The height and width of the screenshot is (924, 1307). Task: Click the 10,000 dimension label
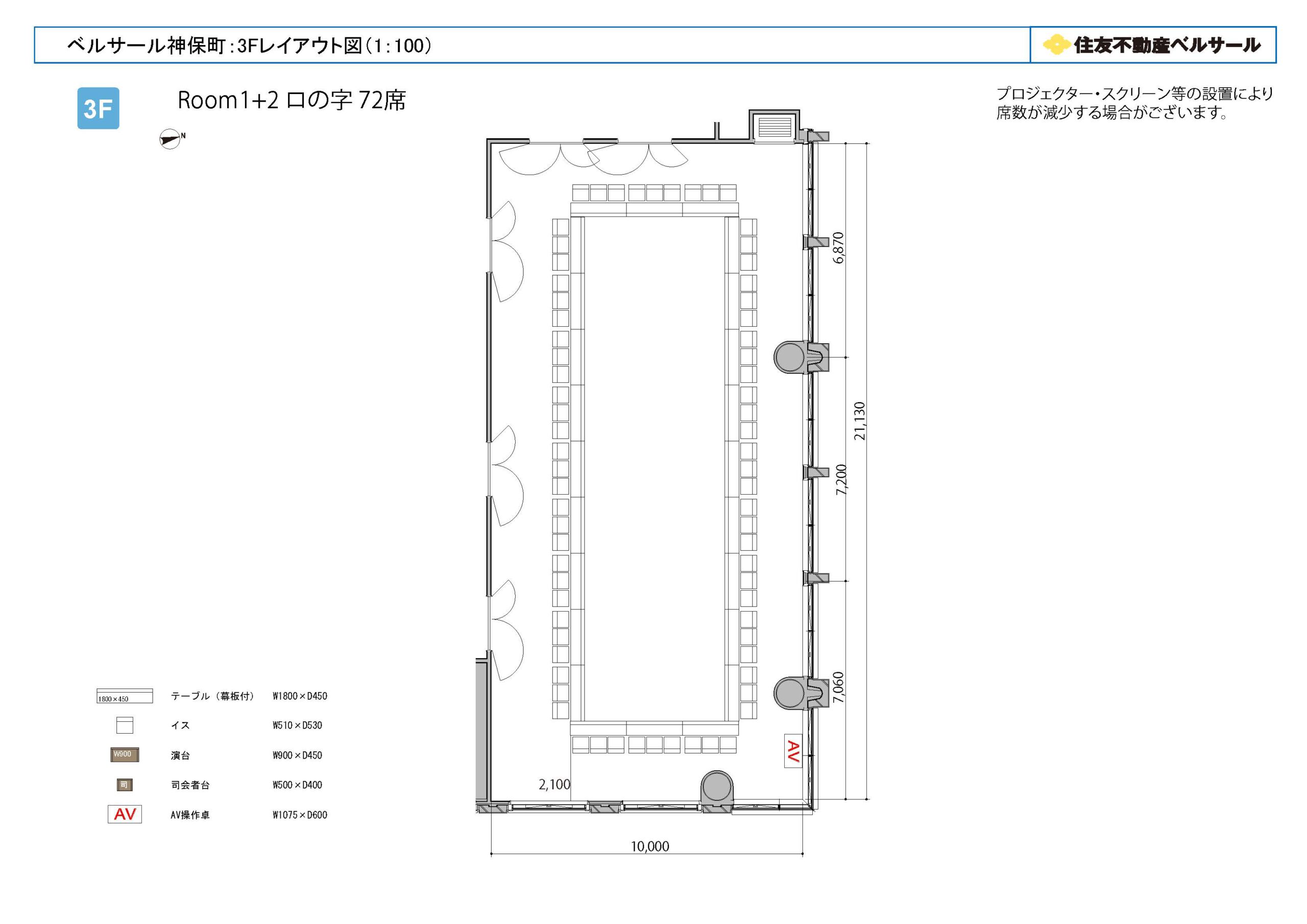pos(649,846)
